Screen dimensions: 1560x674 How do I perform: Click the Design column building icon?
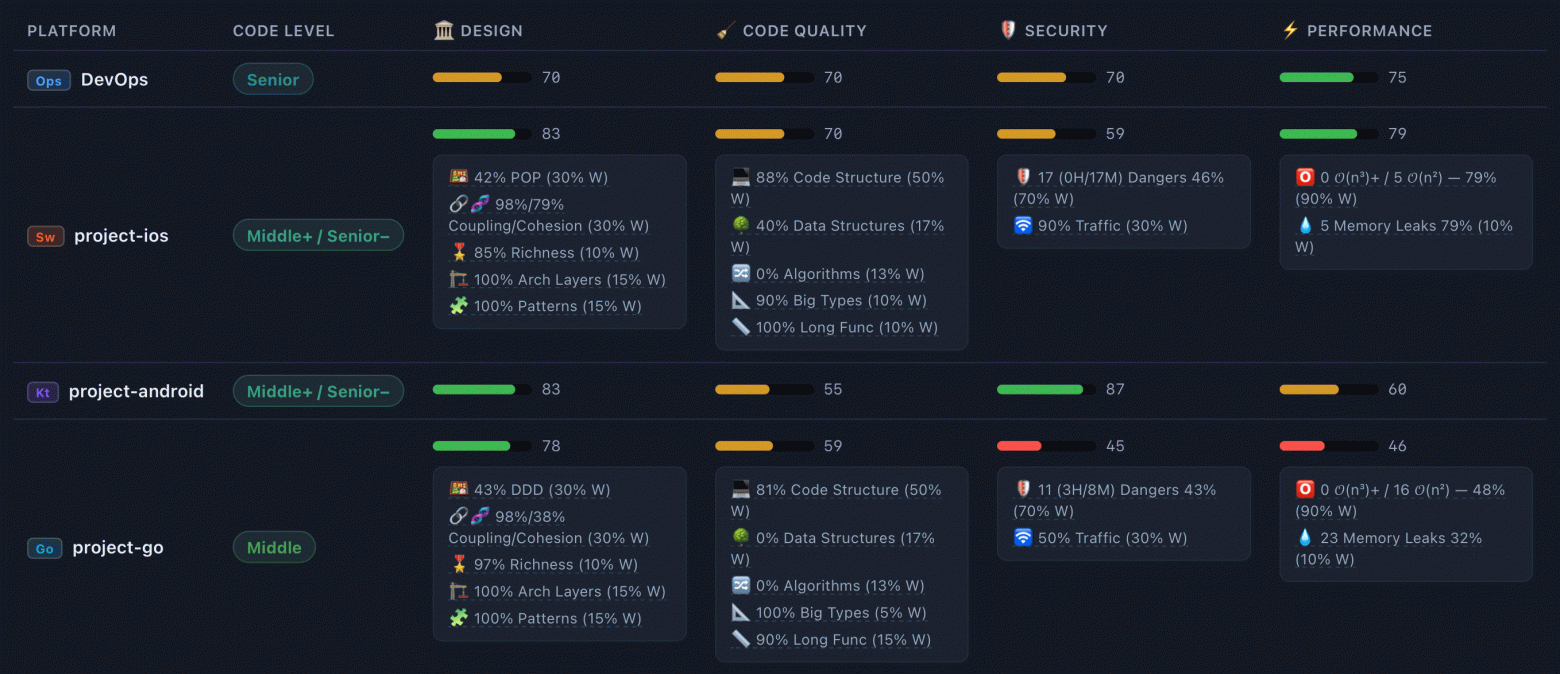[x=444, y=30]
